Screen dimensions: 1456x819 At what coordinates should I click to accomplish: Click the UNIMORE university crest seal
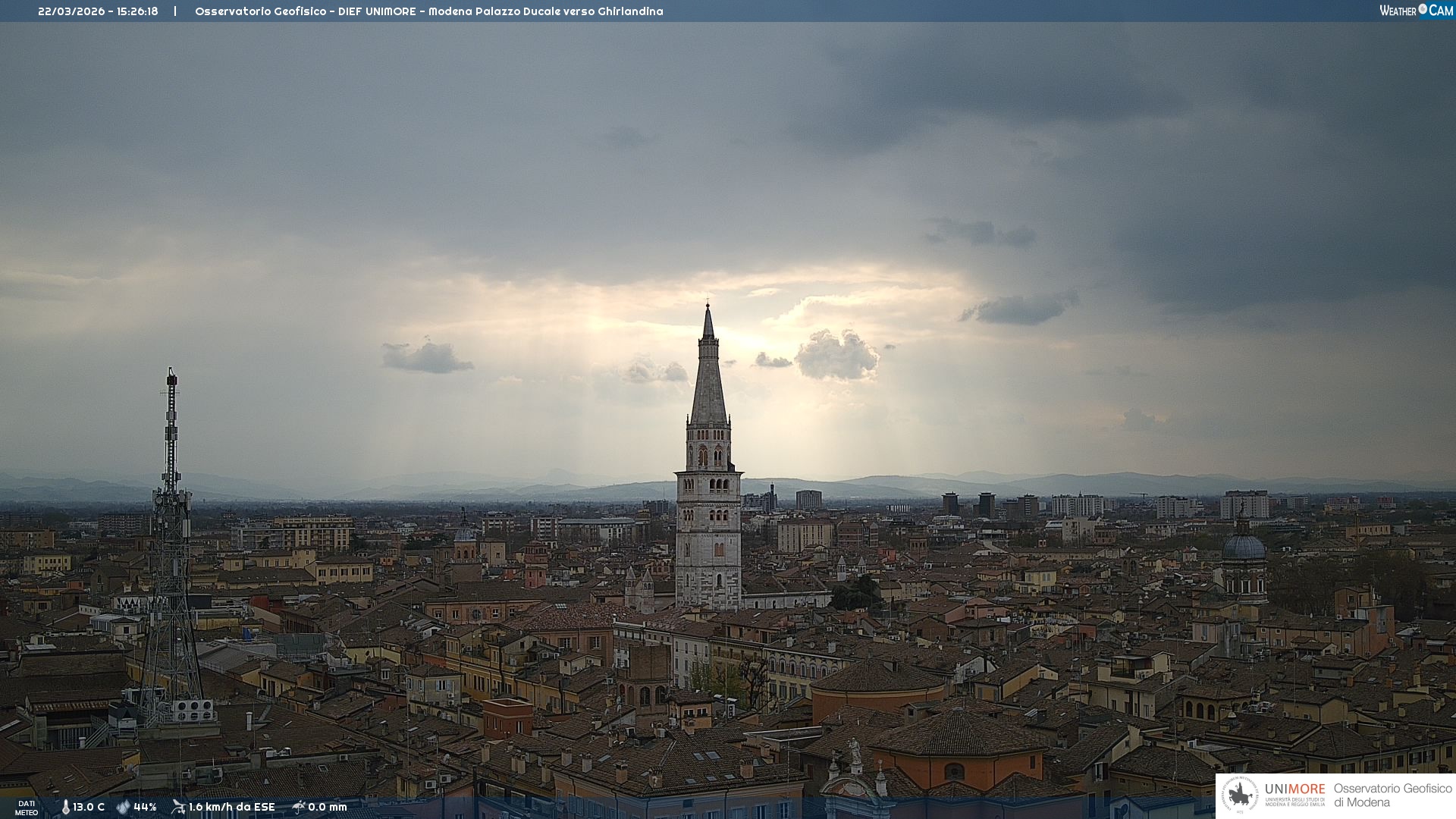pos(1240,795)
